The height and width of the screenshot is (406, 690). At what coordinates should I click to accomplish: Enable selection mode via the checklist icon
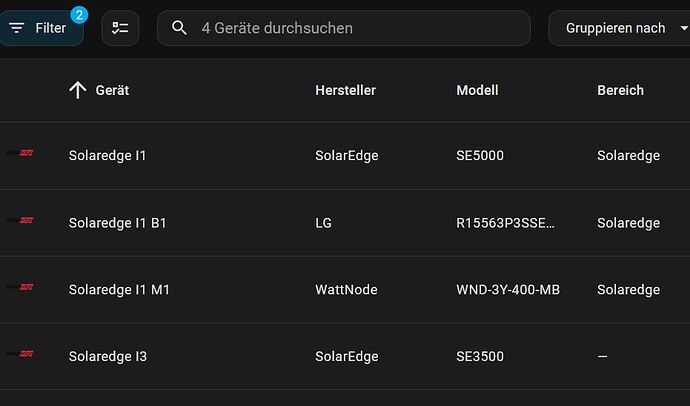120,28
